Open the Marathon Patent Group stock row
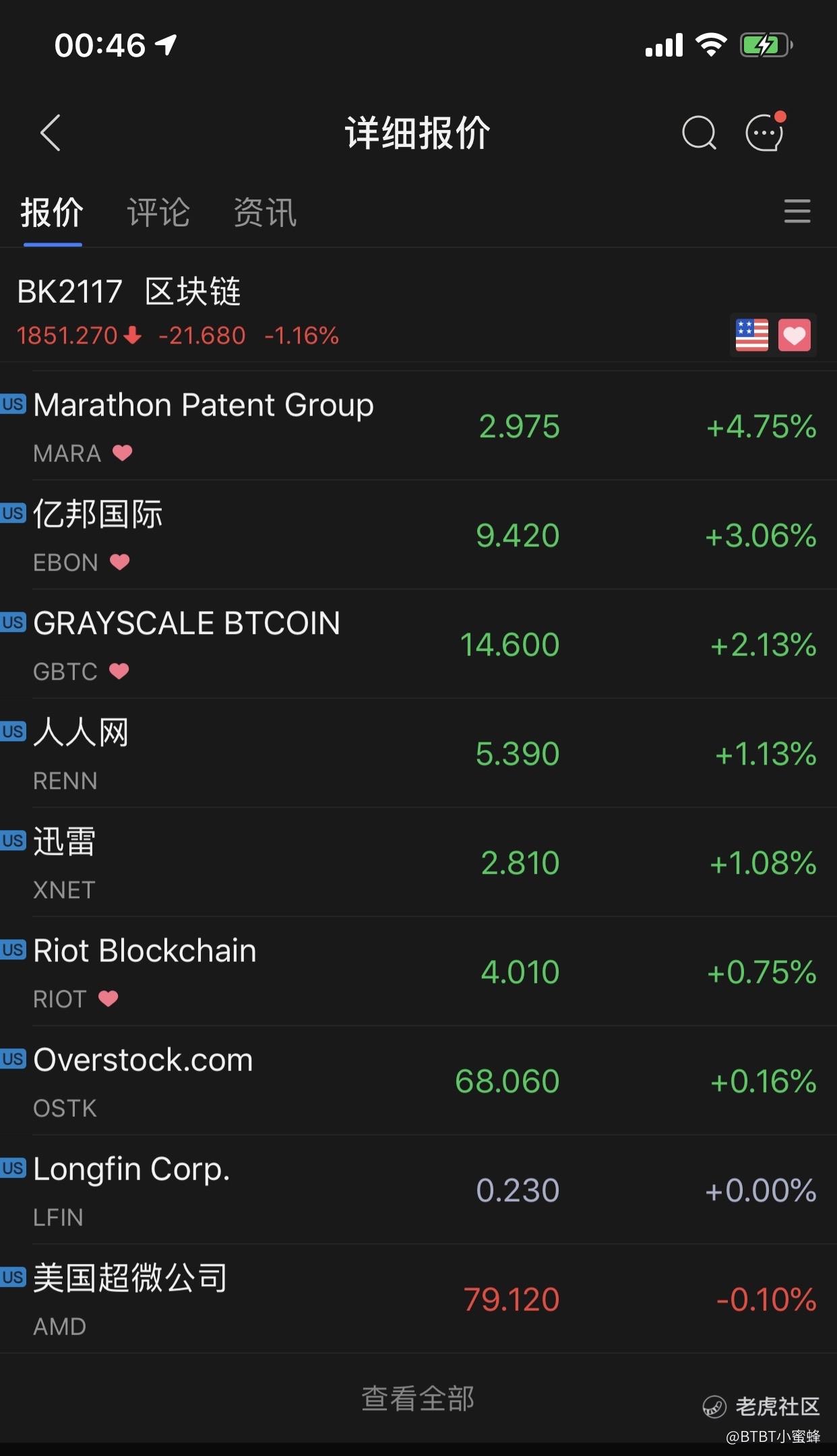The width and height of the screenshot is (837, 1456). point(418,426)
